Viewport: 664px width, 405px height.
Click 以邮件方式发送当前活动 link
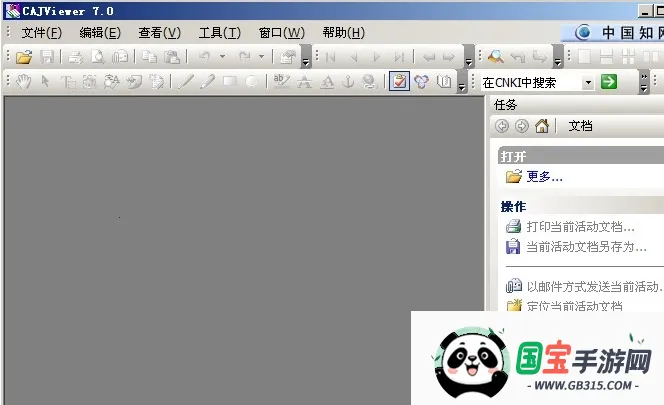(595, 287)
